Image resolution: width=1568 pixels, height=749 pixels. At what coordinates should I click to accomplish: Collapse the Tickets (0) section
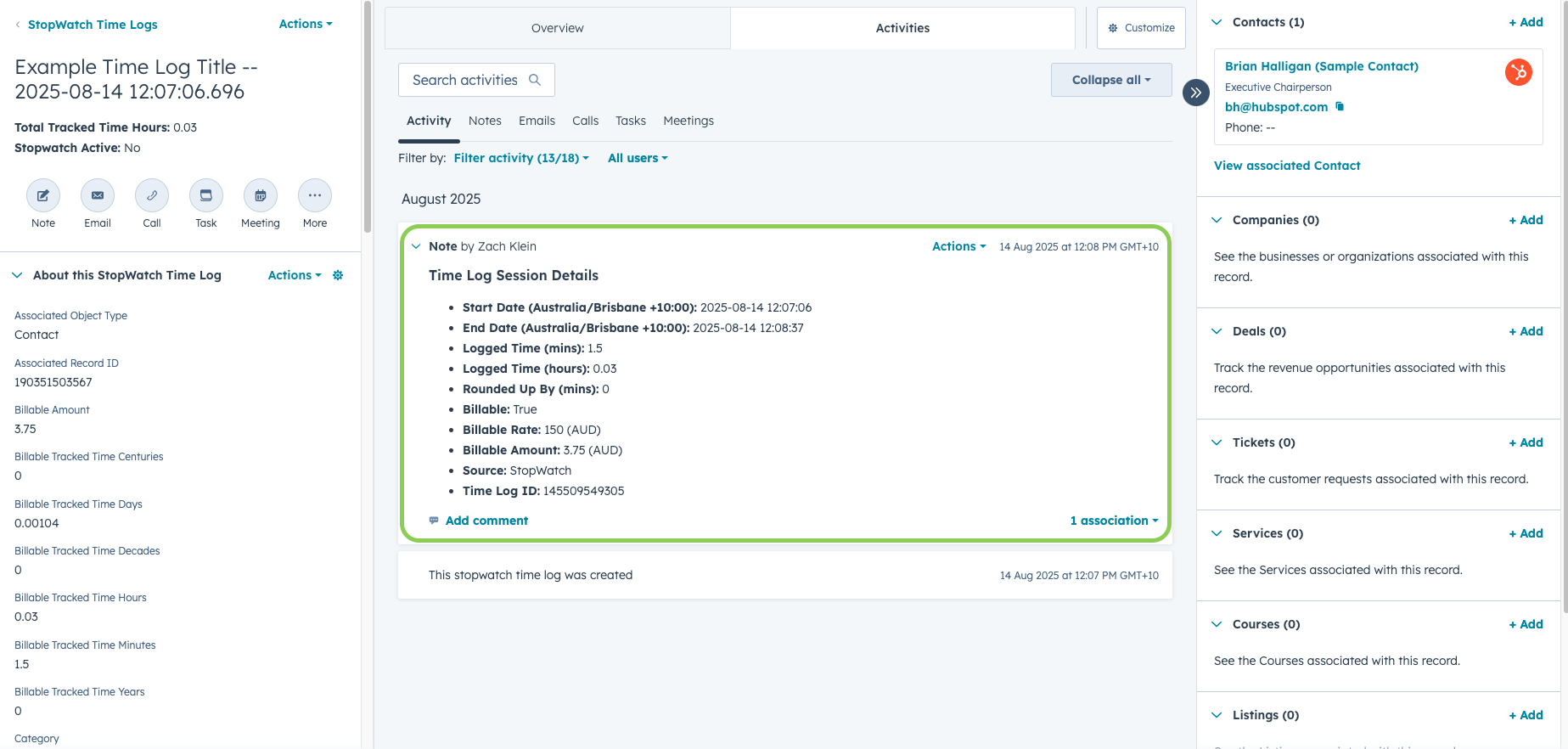coord(1217,442)
